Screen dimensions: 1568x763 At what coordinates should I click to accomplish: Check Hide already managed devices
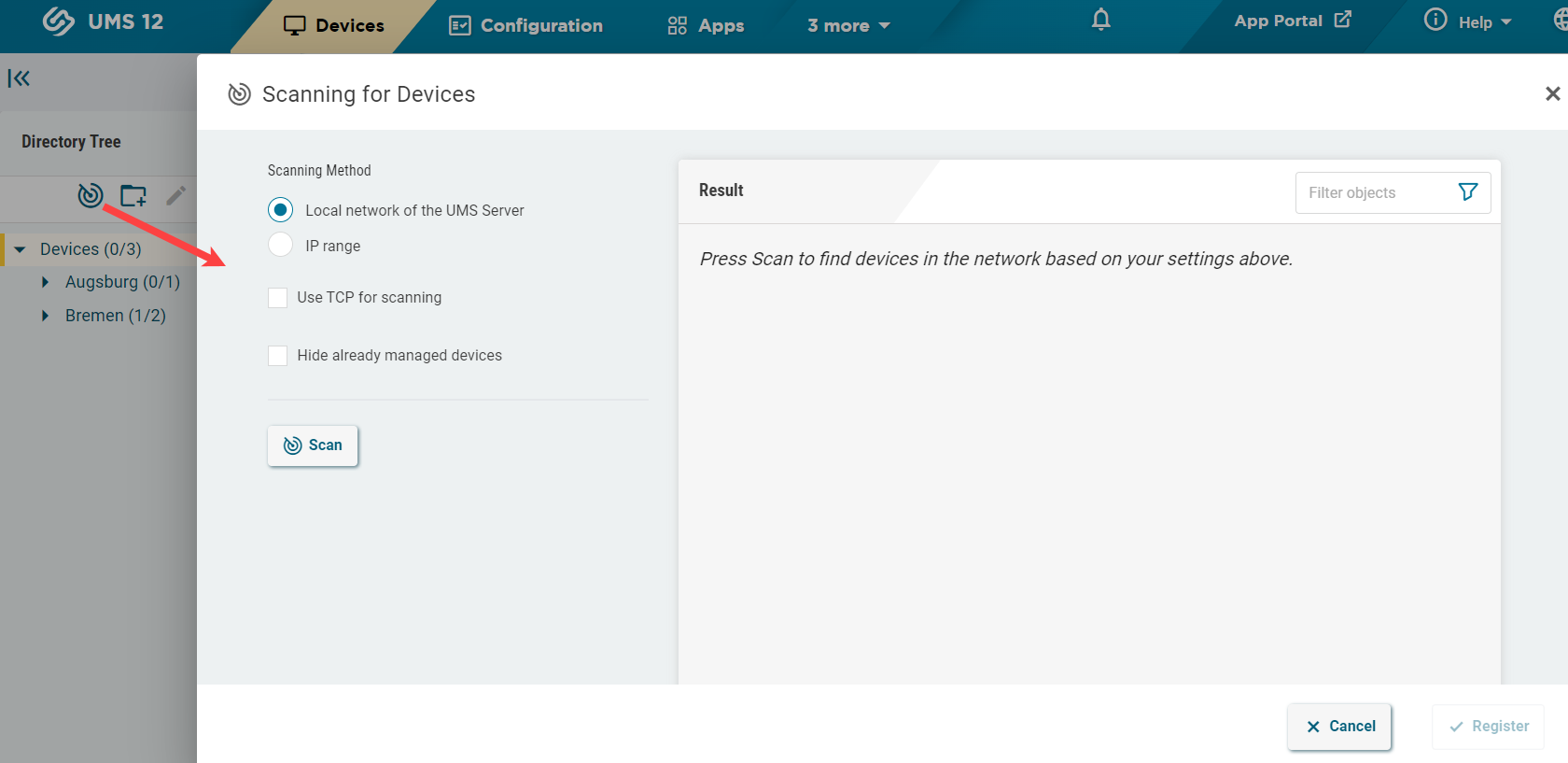(x=278, y=356)
